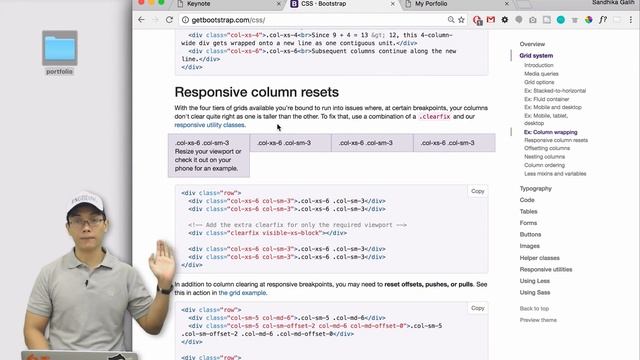Open the red badge extension icon

(477, 20)
